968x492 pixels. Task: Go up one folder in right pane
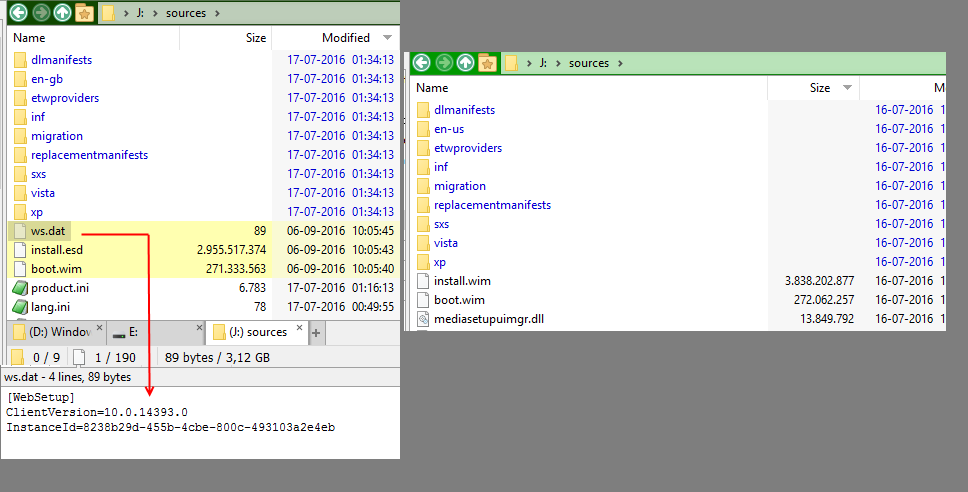coord(465,62)
